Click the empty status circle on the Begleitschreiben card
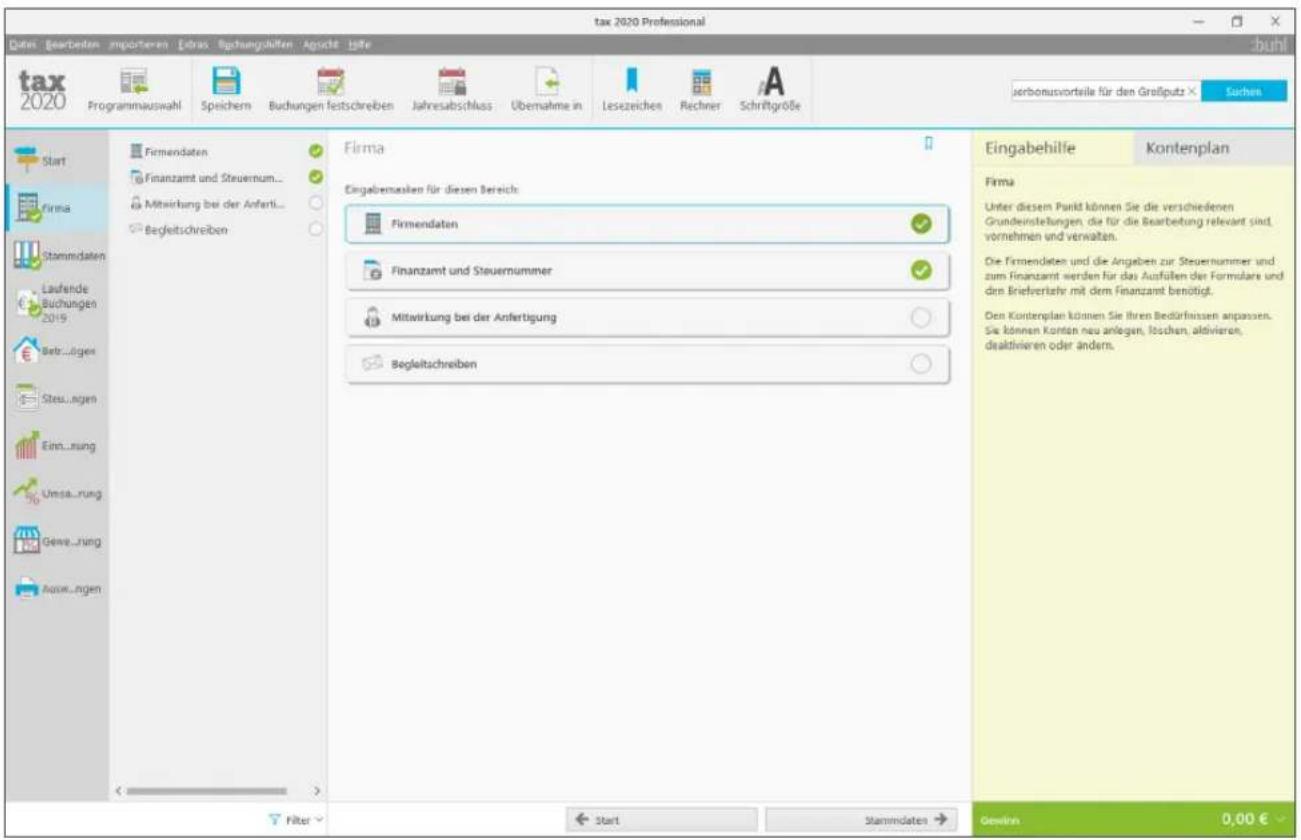The width and height of the screenshot is (1301, 840). pos(922,364)
